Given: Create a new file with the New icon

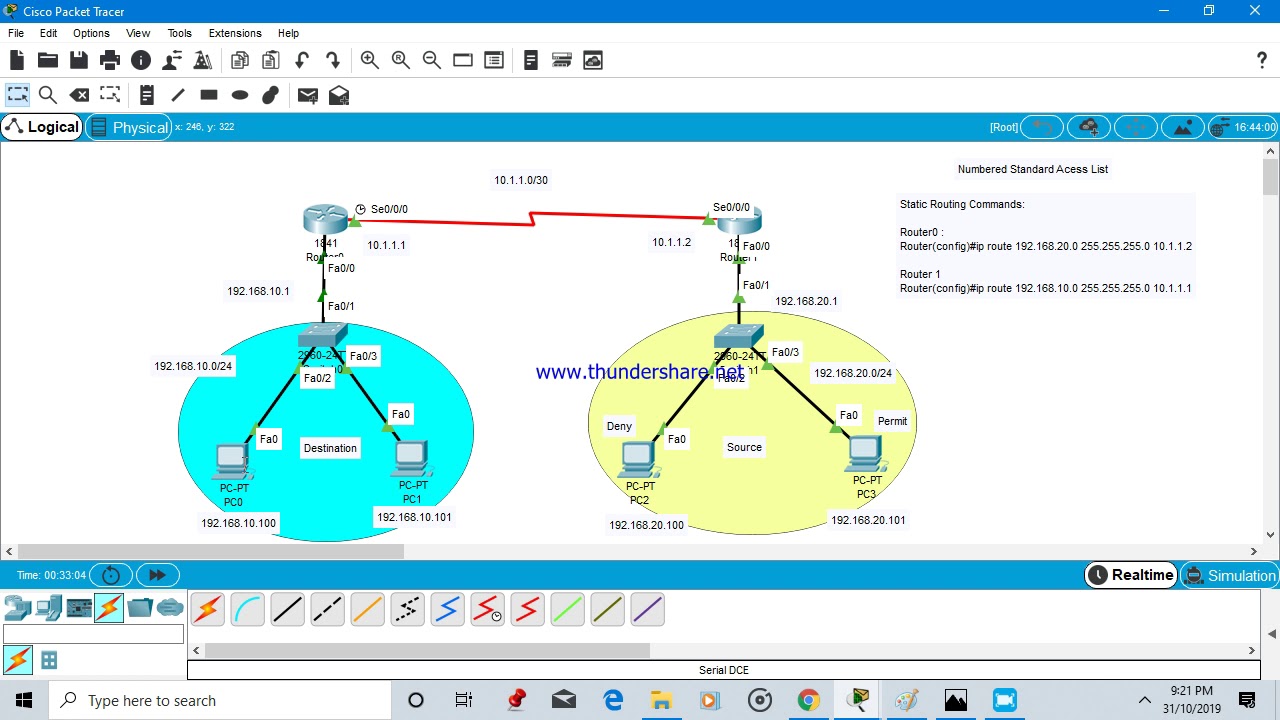Looking at the screenshot, I should 17,61.
